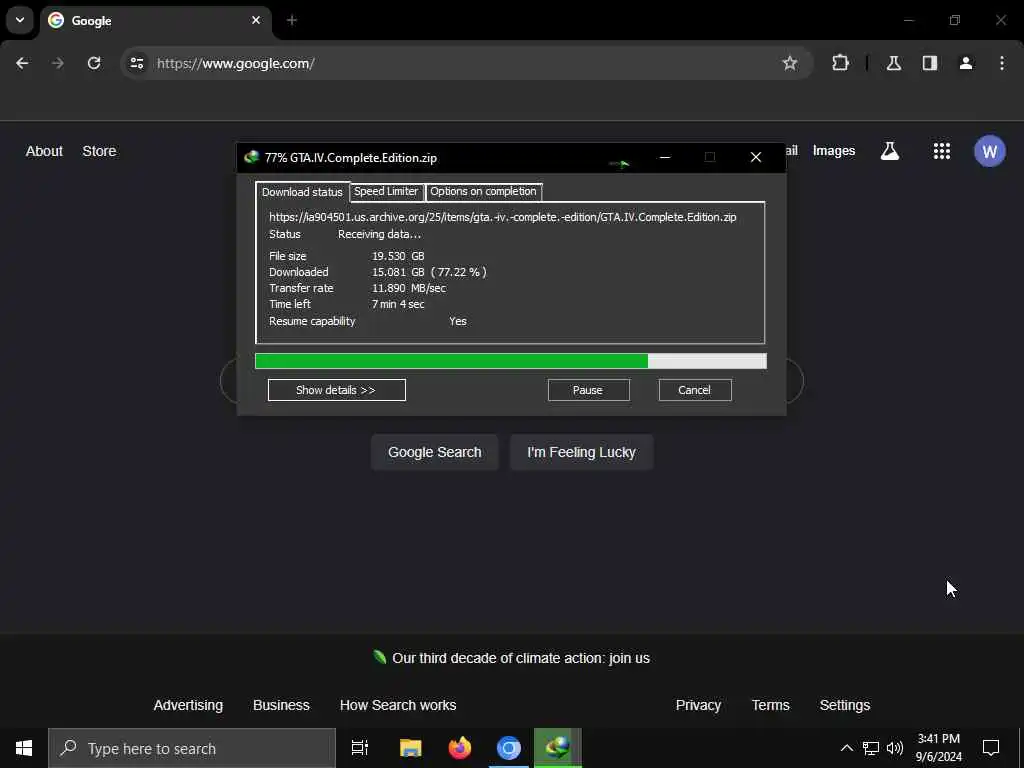Cancel the GTA IV download
The image size is (1024, 768).
pyautogui.click(x=695, y=390)
